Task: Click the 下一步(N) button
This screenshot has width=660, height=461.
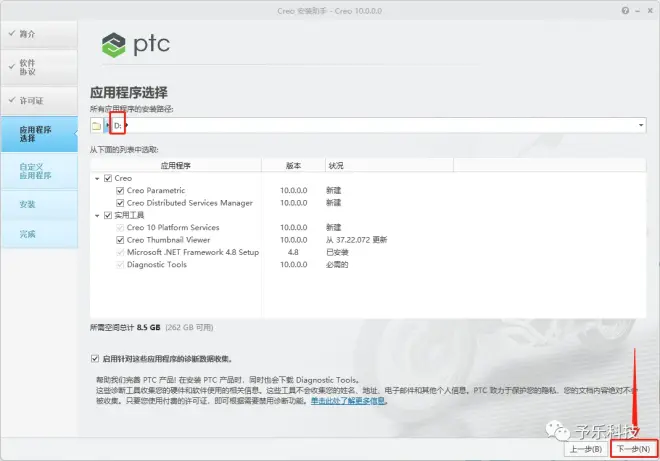Action: 633,449
